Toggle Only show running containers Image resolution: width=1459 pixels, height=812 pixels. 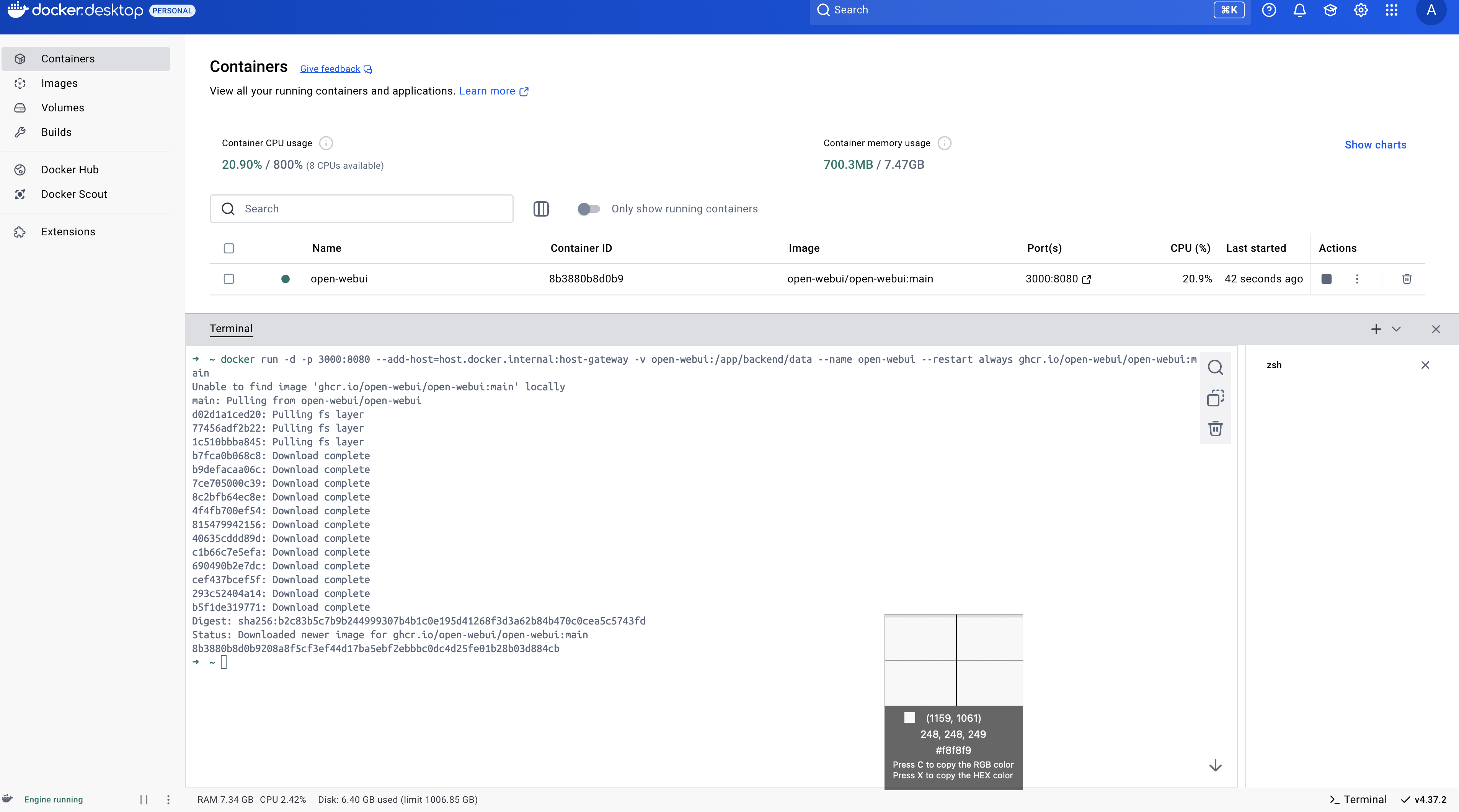point(589,209)
